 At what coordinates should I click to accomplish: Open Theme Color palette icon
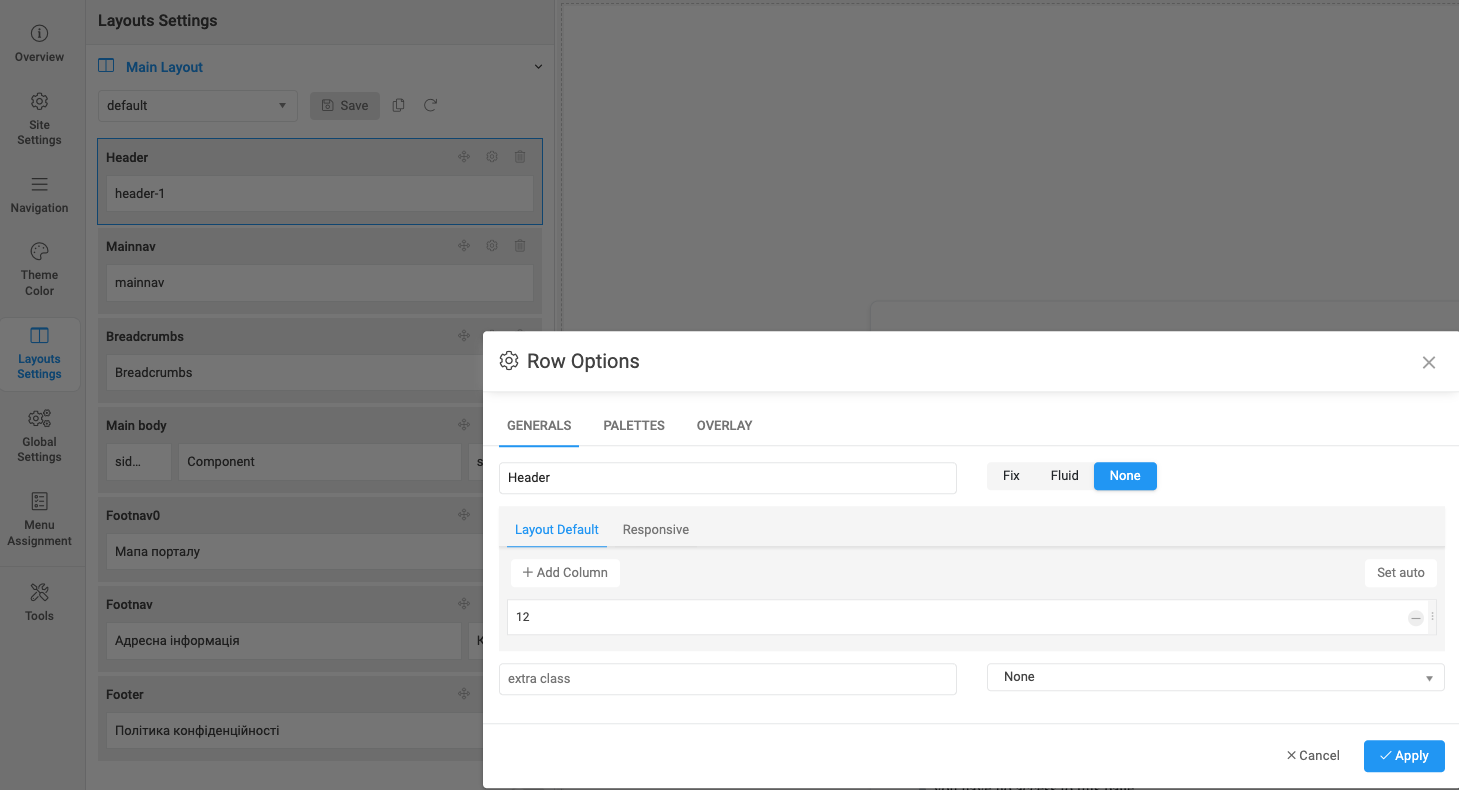click(39, 251)
